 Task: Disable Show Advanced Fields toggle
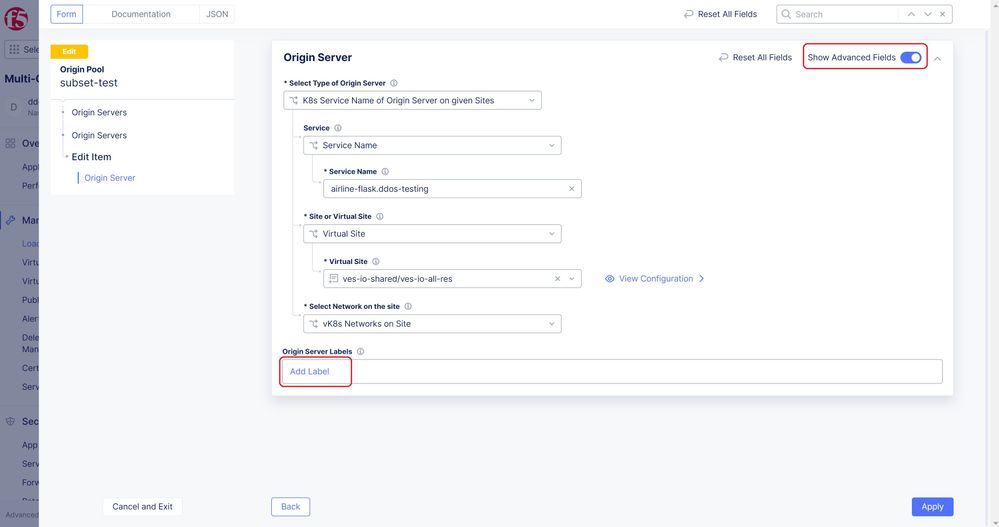tap(910, 58)
